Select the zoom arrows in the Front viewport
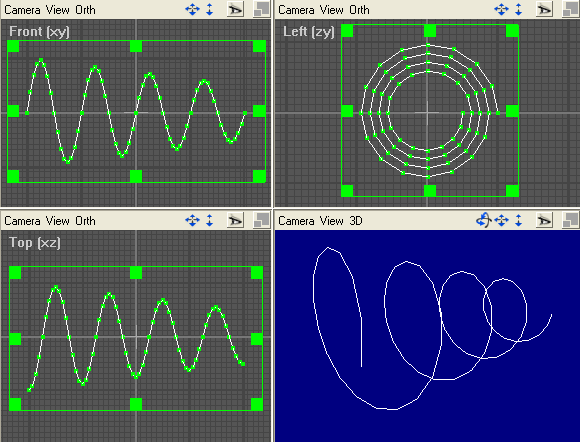Viewport: 580px width, 442px height. [x=210, y=9]
